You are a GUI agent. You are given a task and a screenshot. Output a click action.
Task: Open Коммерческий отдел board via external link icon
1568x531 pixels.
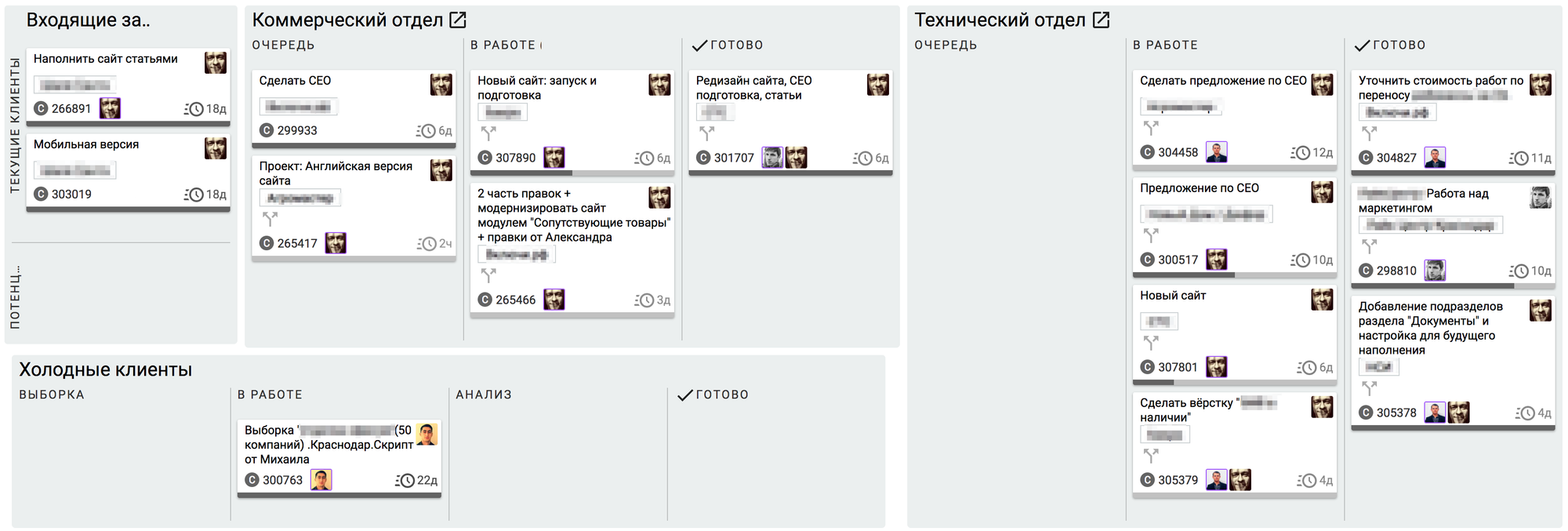(458, 20)
